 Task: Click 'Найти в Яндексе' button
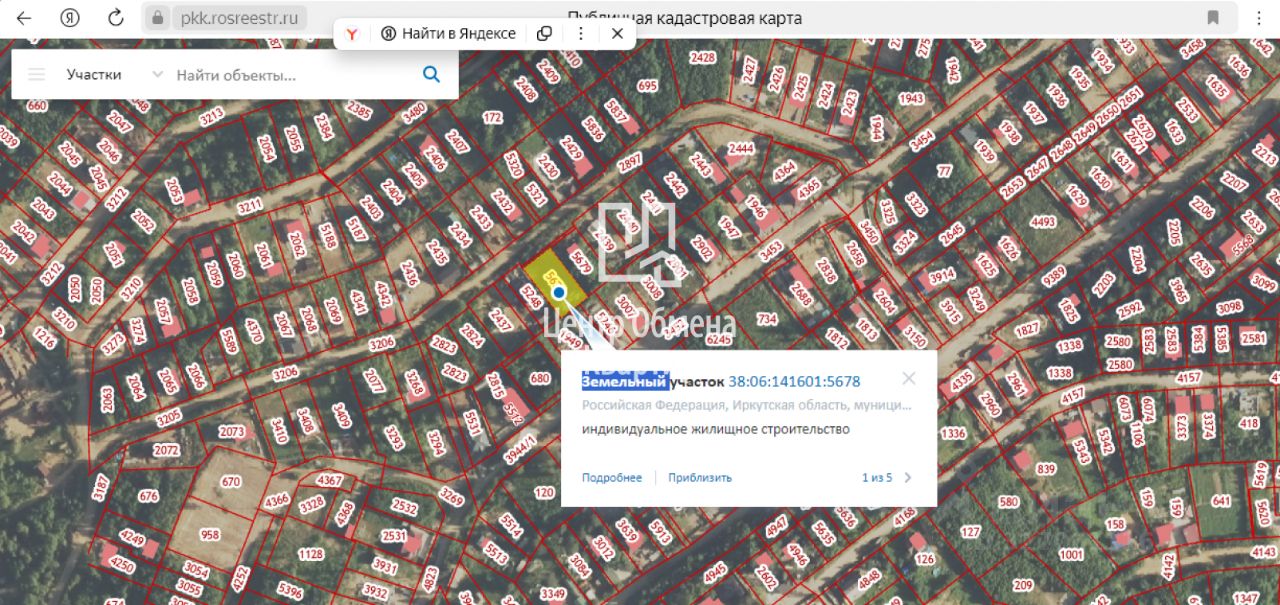point(448,33)
